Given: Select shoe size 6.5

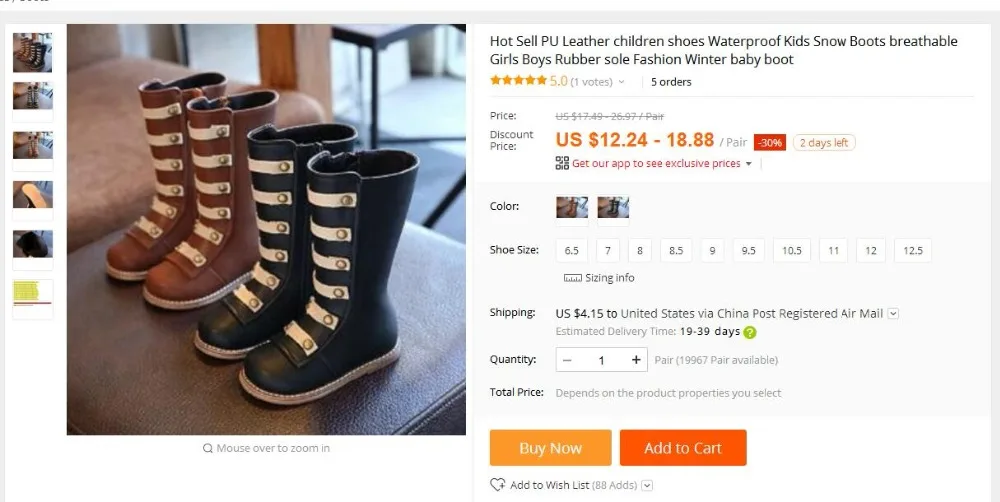Looking at the screenshot, I should [x=571, y=251].
